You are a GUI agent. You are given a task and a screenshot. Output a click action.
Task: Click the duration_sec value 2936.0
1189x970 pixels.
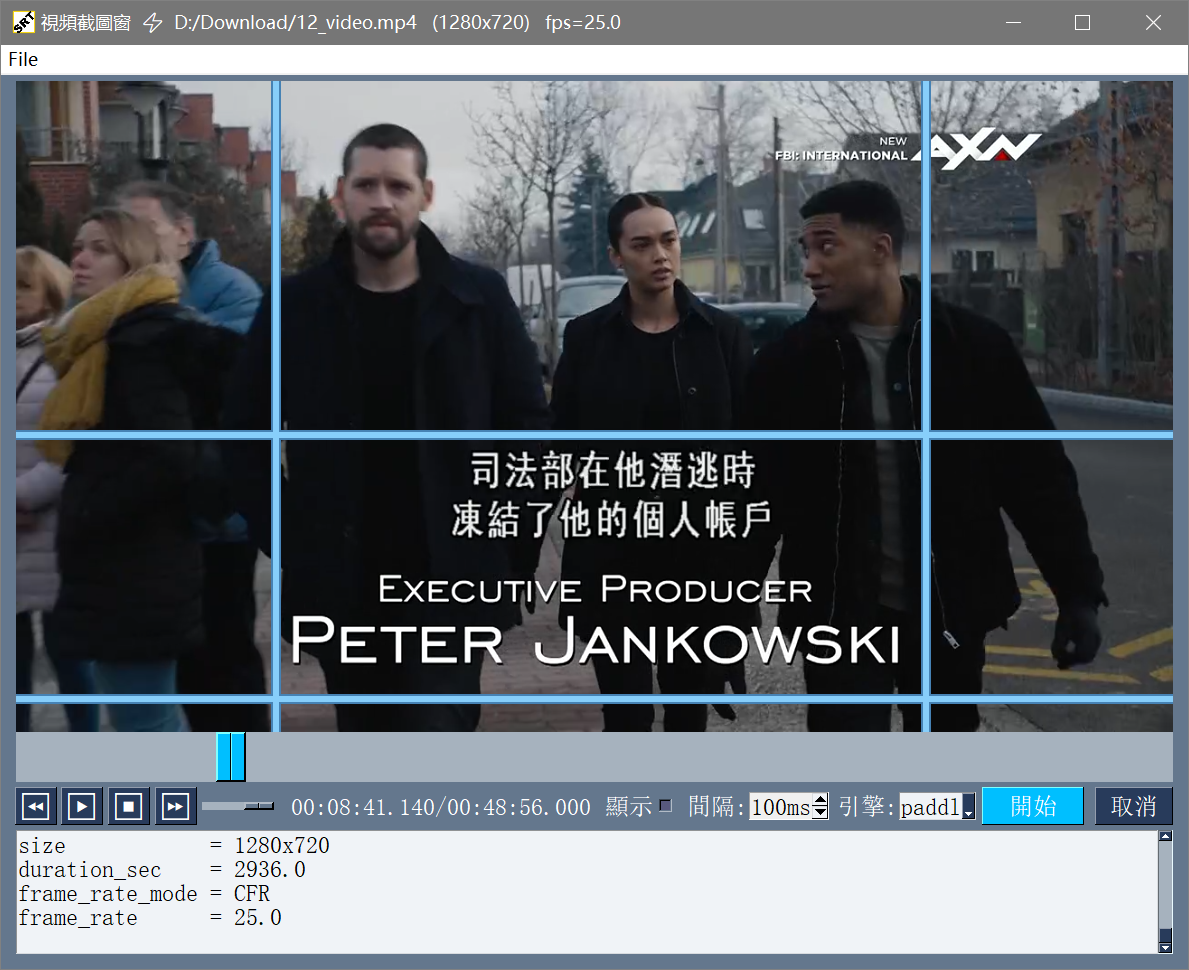click(x=269, y=870)
